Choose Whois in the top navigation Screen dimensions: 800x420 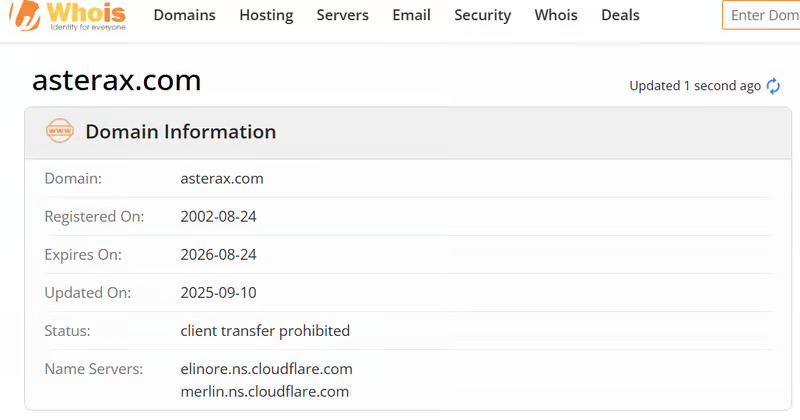click(x=556, y=15)
